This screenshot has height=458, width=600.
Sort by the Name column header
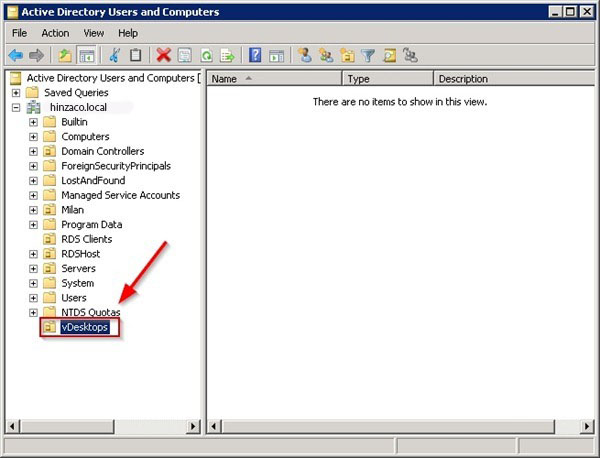point(274,78)
